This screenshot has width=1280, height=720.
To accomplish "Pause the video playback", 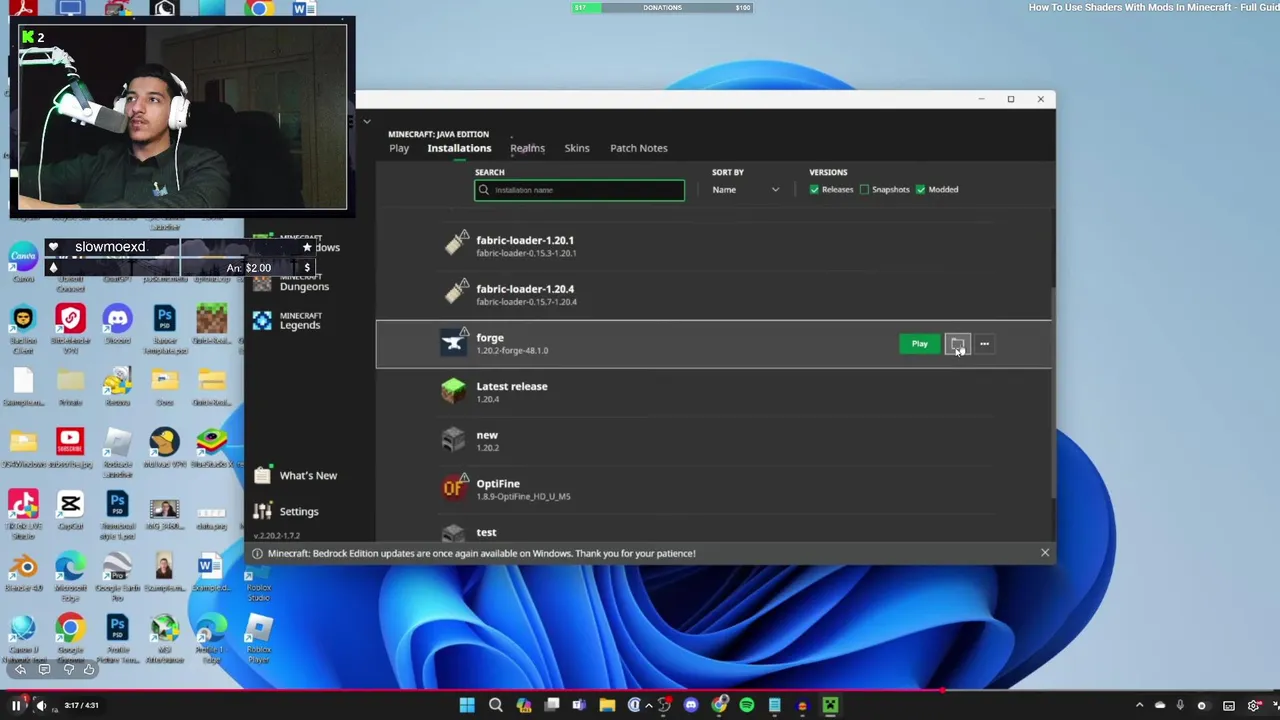I will [x=16, y=705].
